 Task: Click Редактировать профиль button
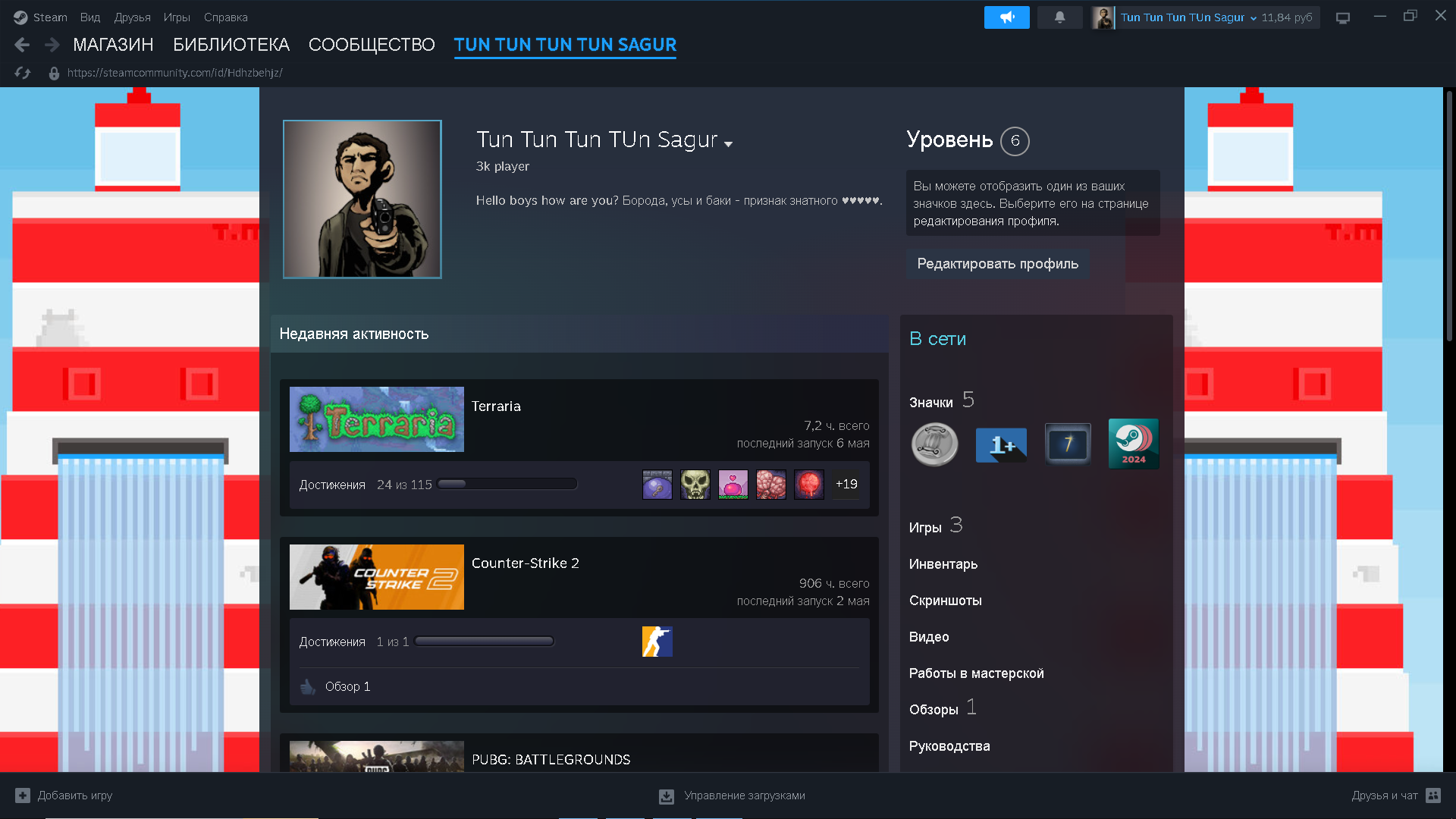(998, 264)
